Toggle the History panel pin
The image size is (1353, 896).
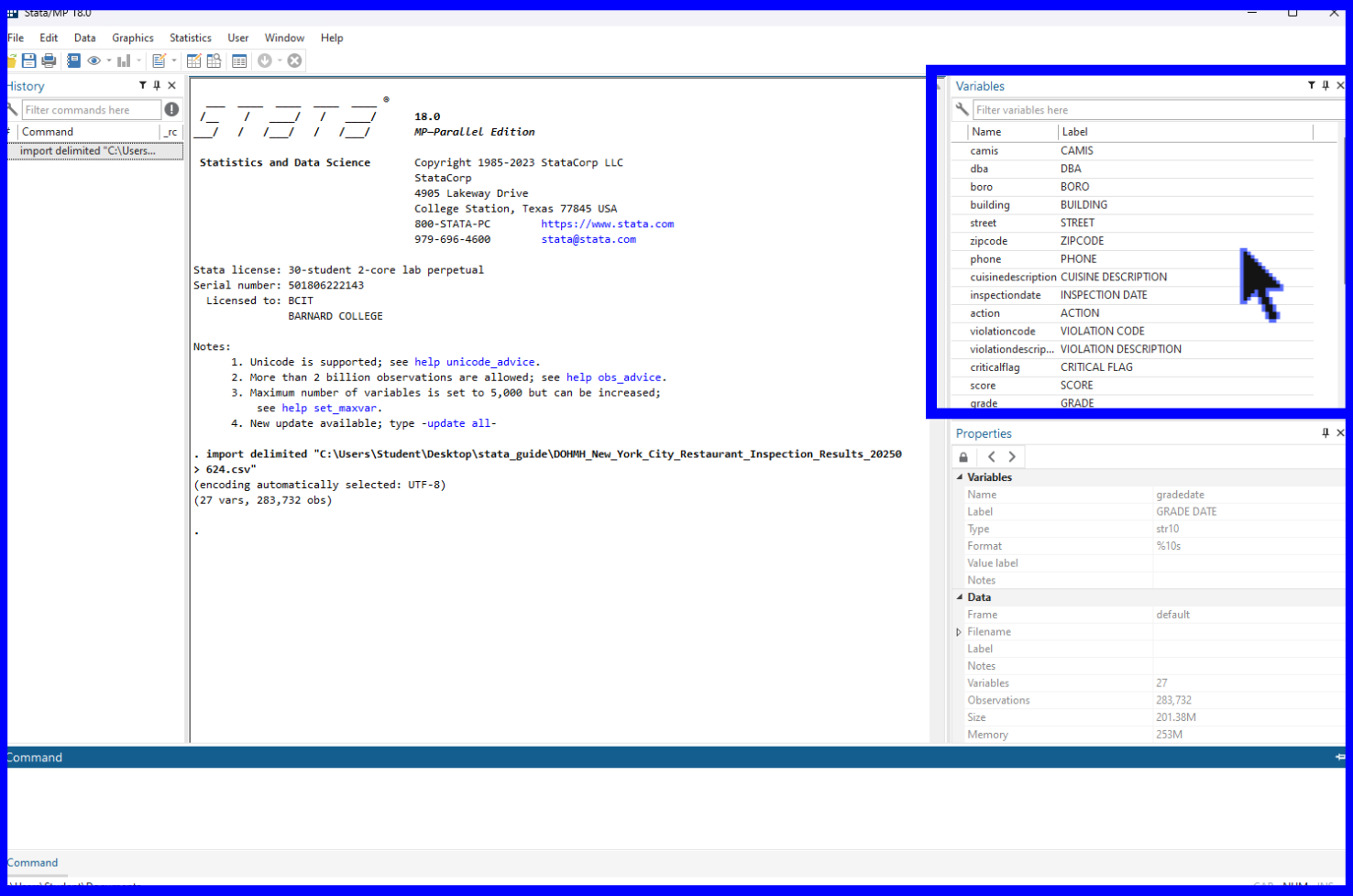point(157,85)
